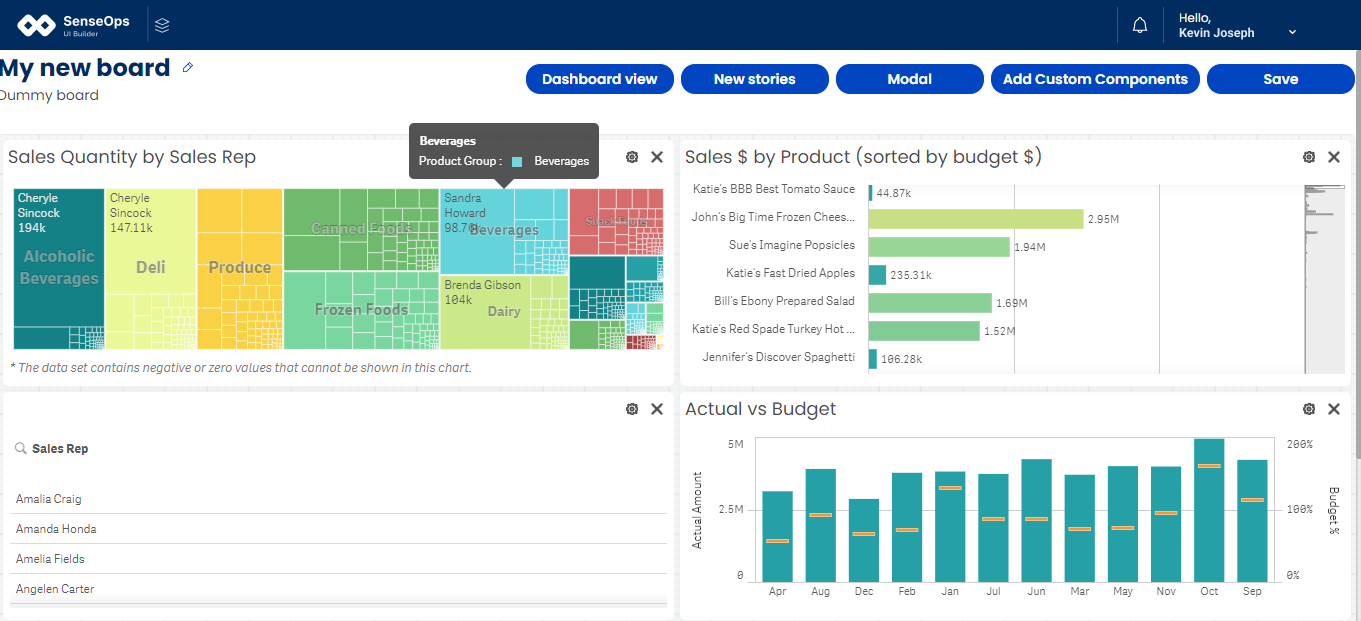
Task: Click the Dairy treemap block
Action: pos(504,312)
